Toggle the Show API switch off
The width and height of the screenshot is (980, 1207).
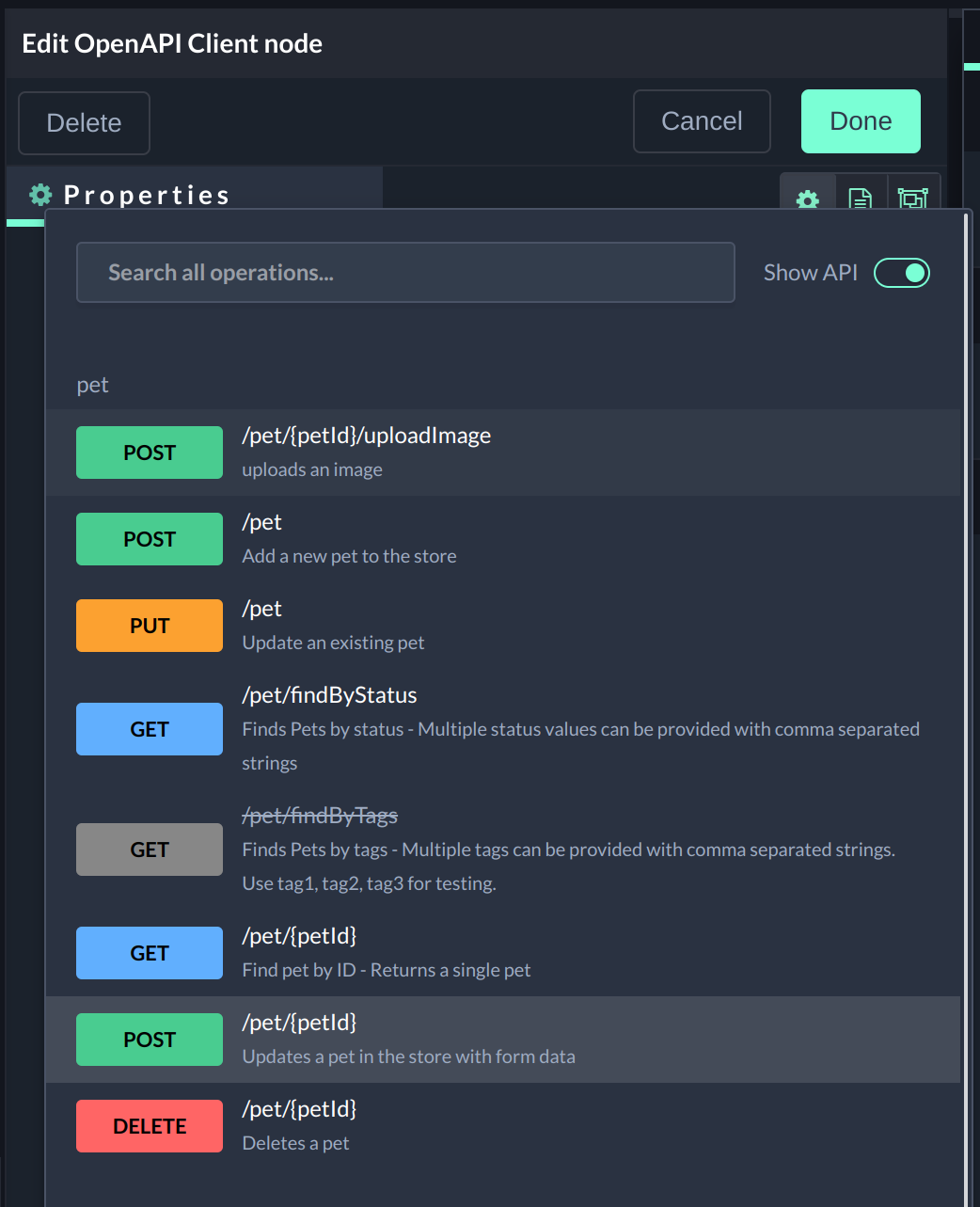(x=901, y=273)
